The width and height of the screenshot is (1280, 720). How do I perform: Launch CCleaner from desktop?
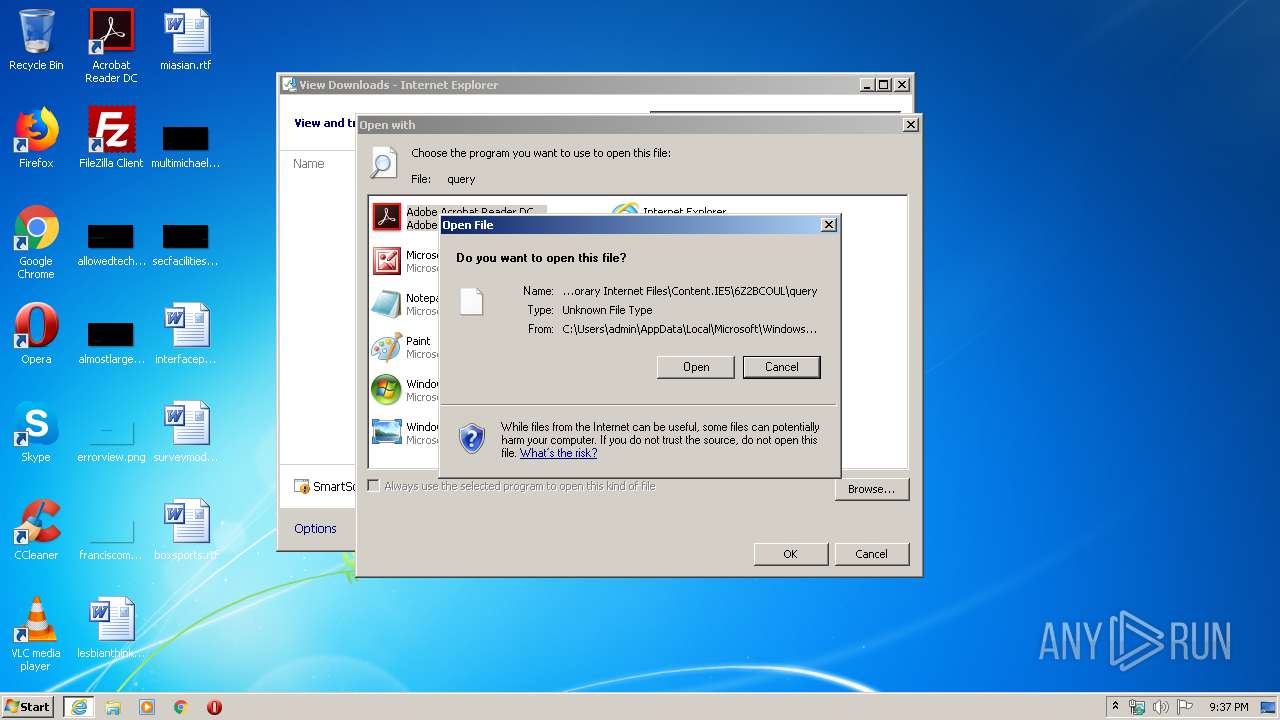point(36,530)
